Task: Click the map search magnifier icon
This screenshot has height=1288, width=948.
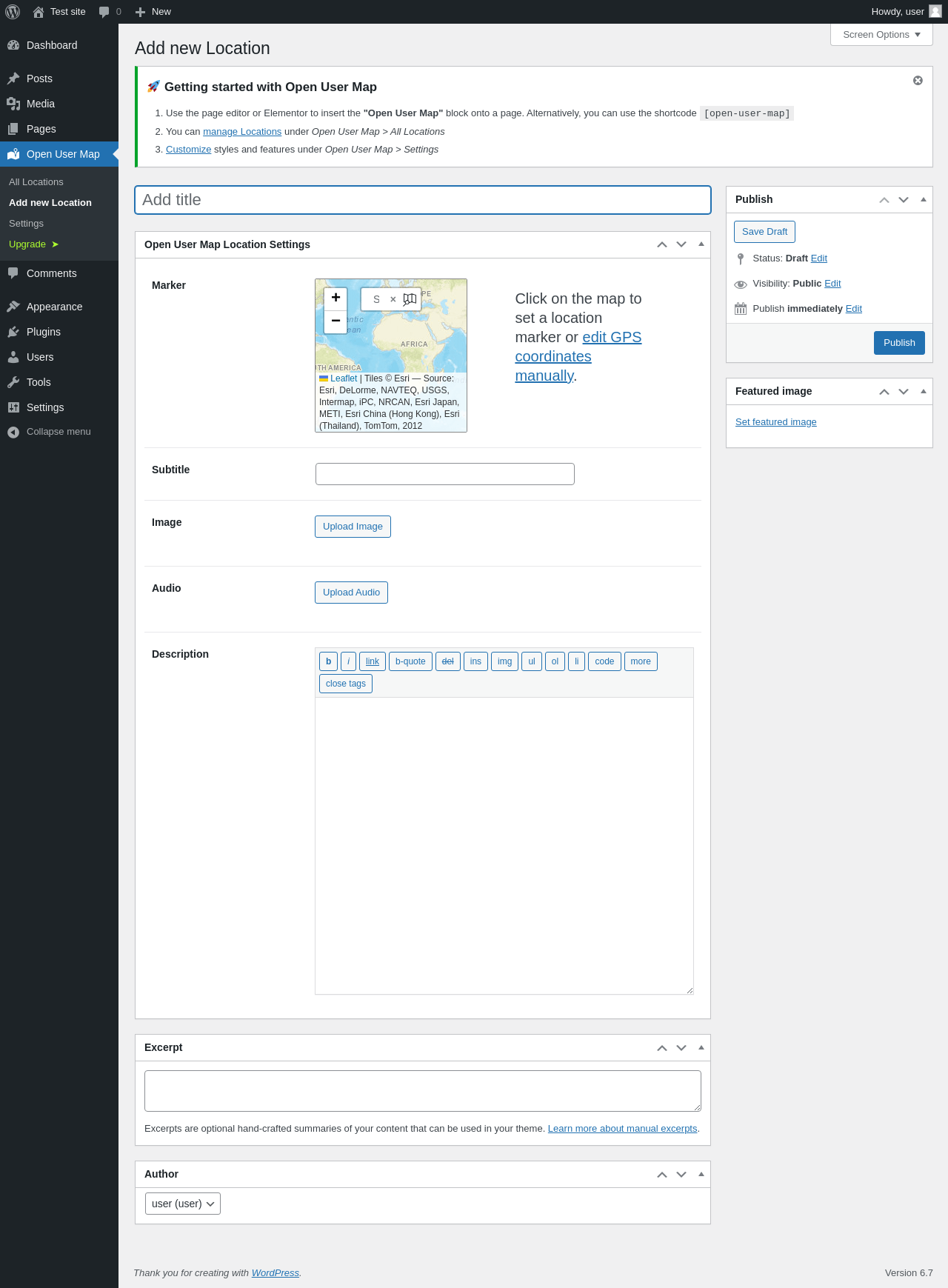Action: (410, 299)
